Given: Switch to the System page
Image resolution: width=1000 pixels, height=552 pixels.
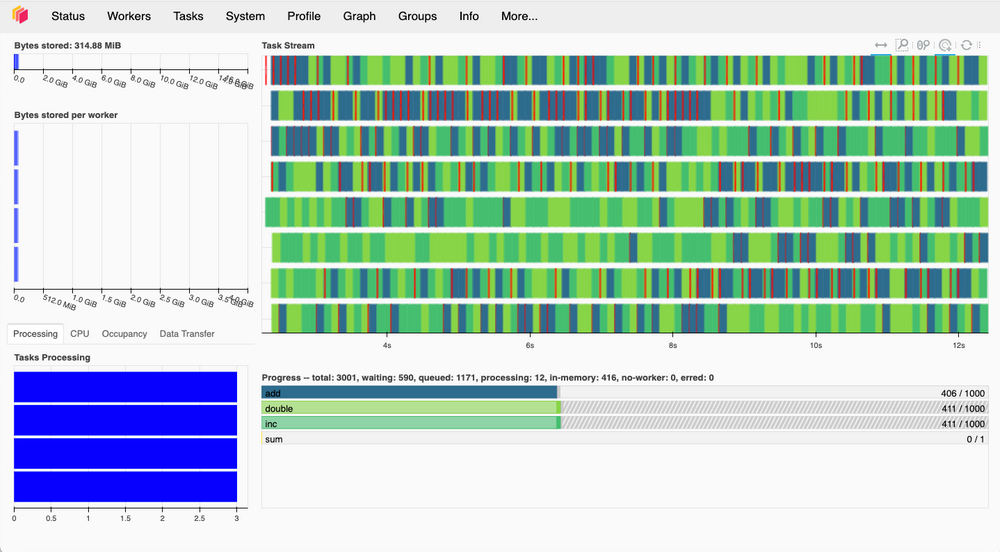Looking at the screenshot, I should point(245,16).
